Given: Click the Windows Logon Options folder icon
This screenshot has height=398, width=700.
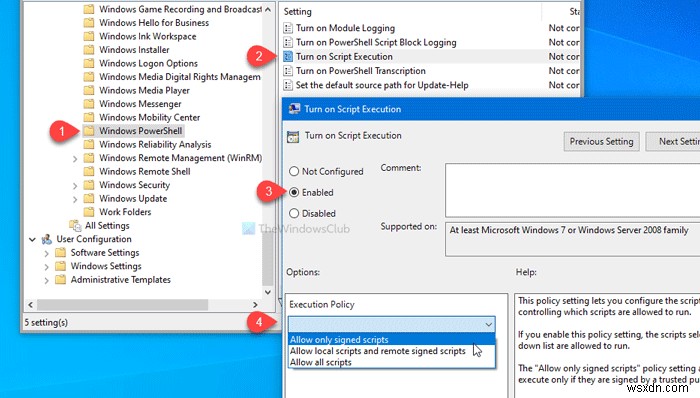Looking at the screenshot, I should 89,63.
